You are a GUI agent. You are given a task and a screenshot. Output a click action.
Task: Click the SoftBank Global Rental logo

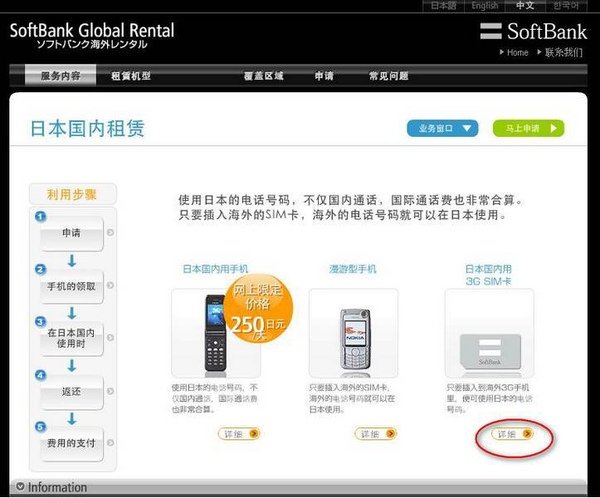pos(92,35)
